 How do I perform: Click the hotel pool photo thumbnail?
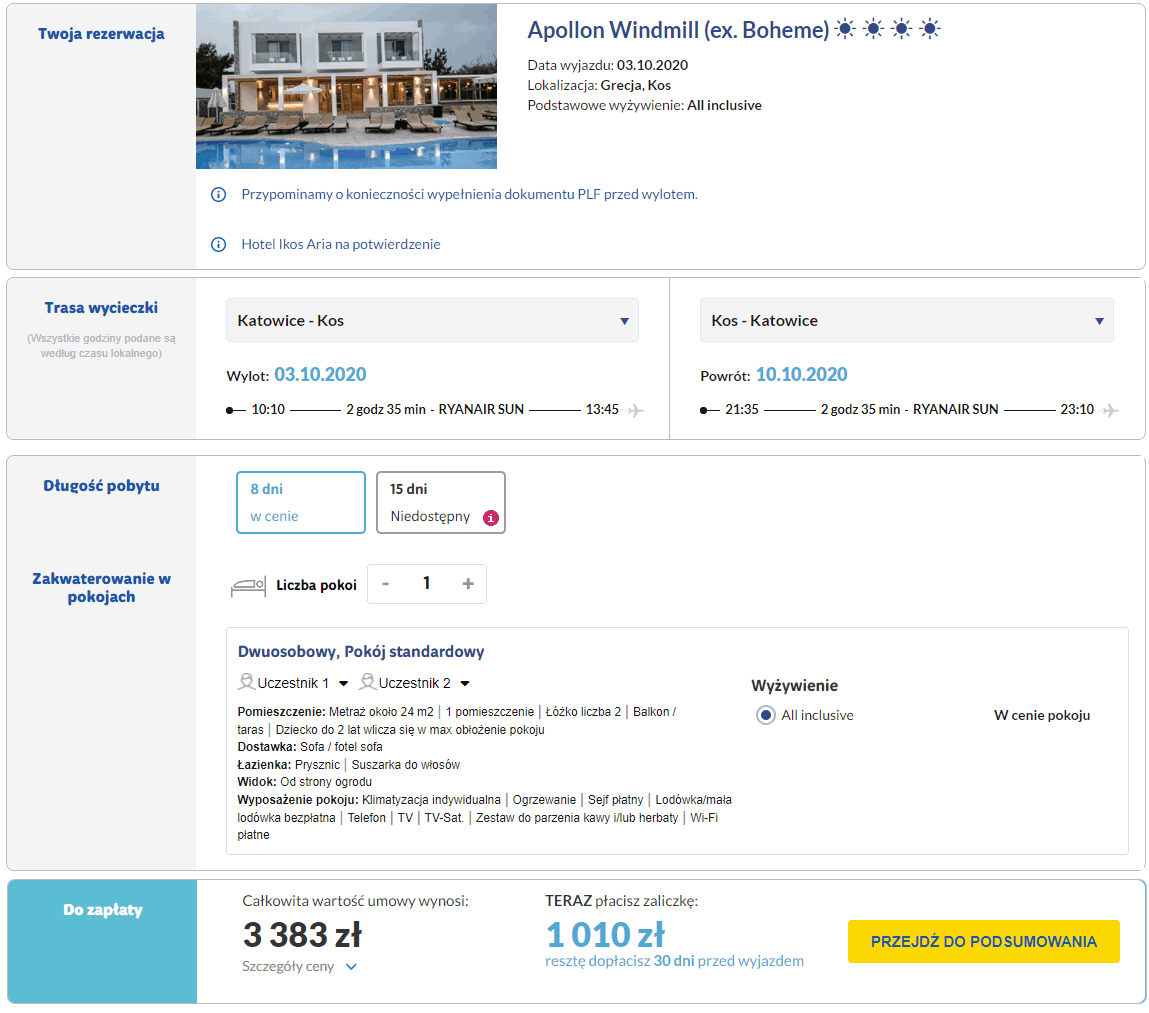346,87
